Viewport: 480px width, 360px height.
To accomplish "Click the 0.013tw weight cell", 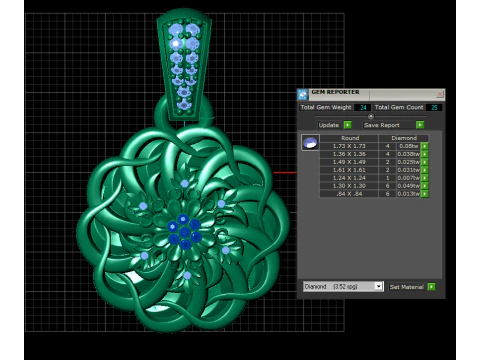I will [x=408, y=194].
